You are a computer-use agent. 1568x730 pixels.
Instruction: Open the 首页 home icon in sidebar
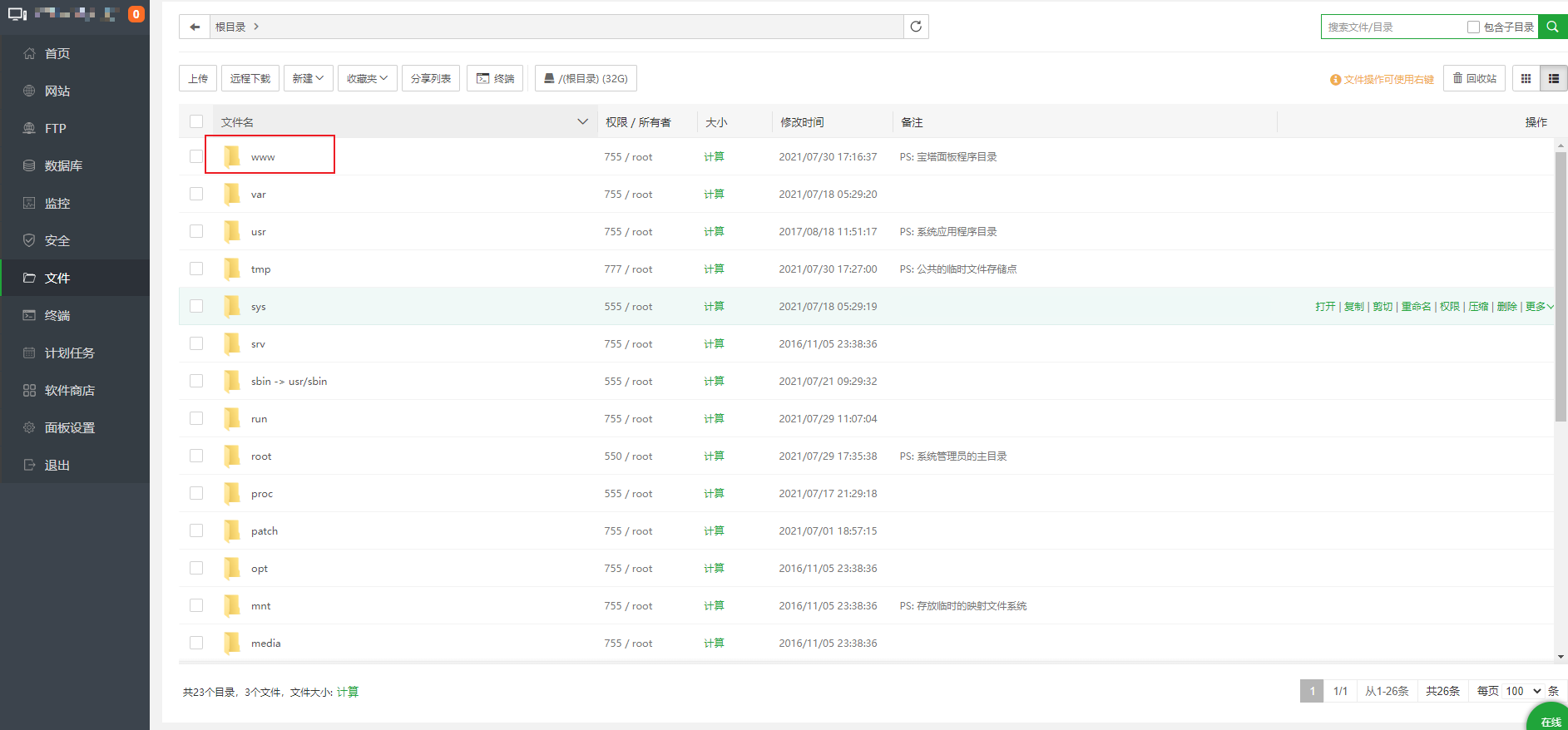point(29,53)
